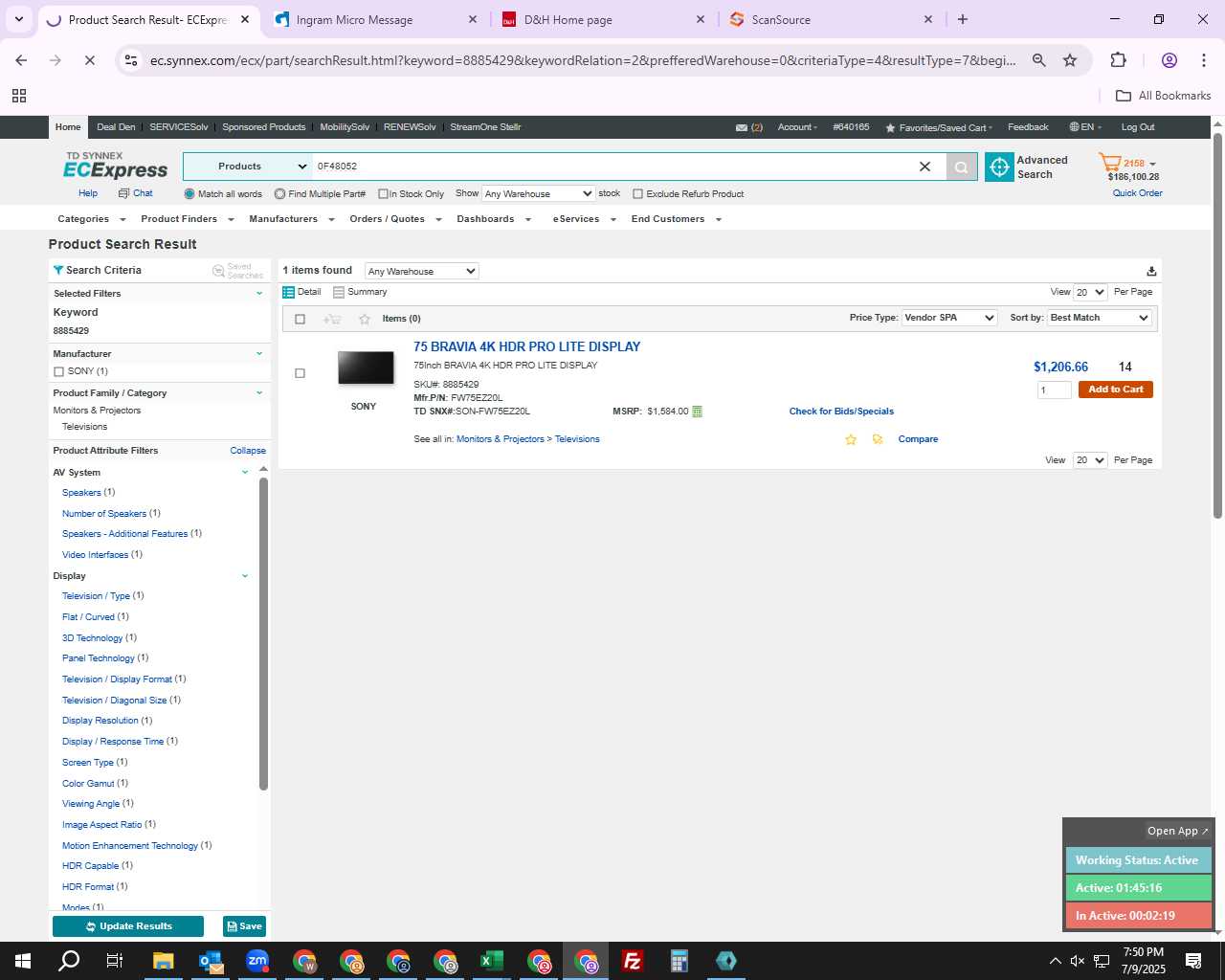Open Chrome profile avatar
This screenshot has width=1225, height=980.
coord(1169,60)
